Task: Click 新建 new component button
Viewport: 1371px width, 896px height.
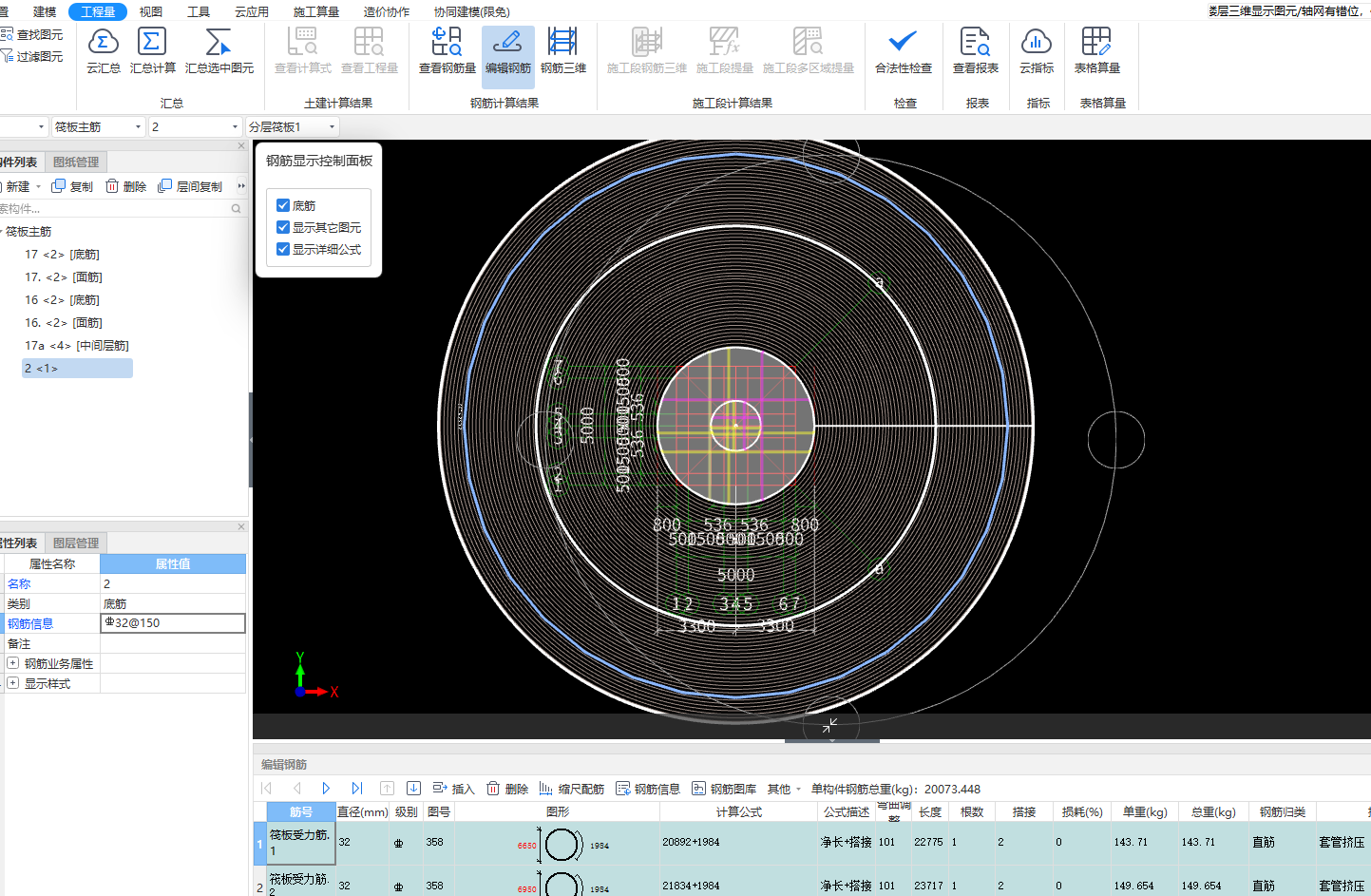Action: (x=15, y=186)
